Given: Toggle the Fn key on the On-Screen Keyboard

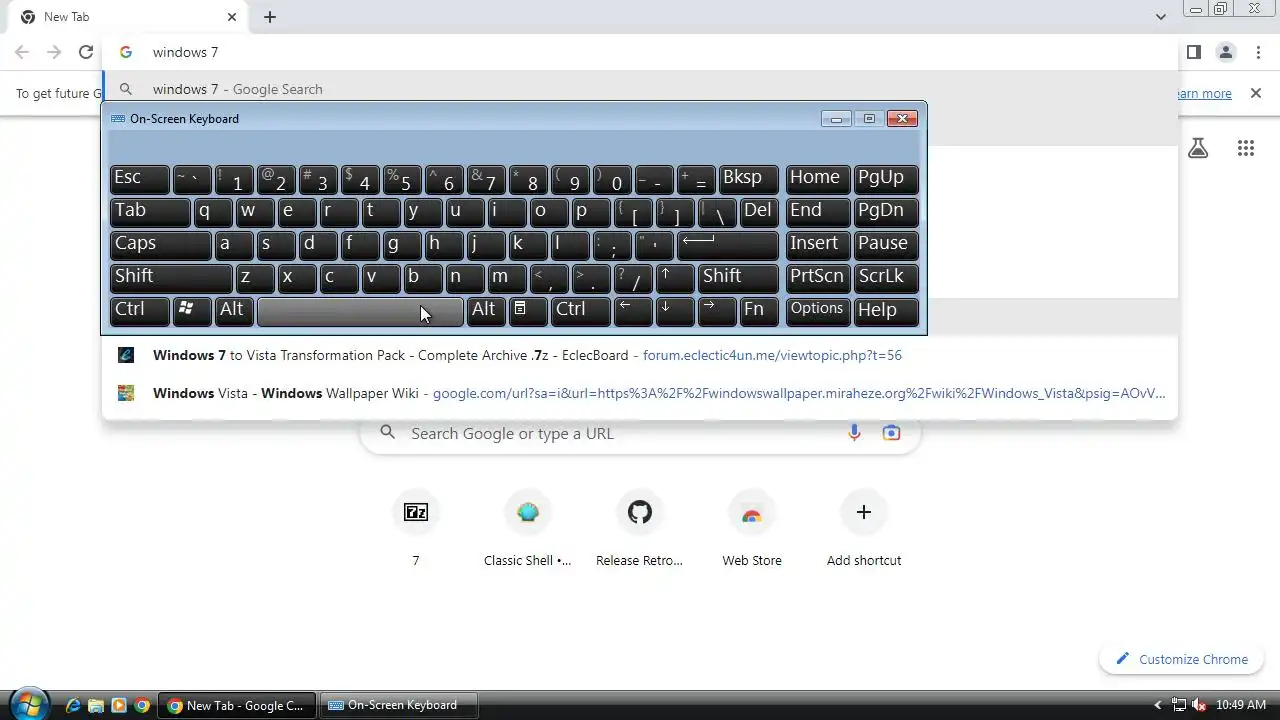Looking at the screenshot, I should click(759, 311).
